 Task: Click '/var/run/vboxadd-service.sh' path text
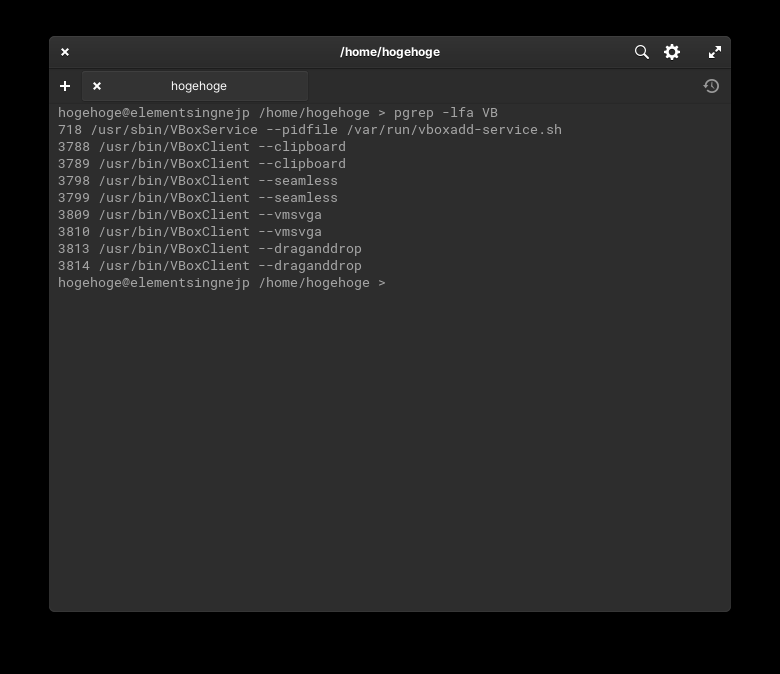point(454,130)
